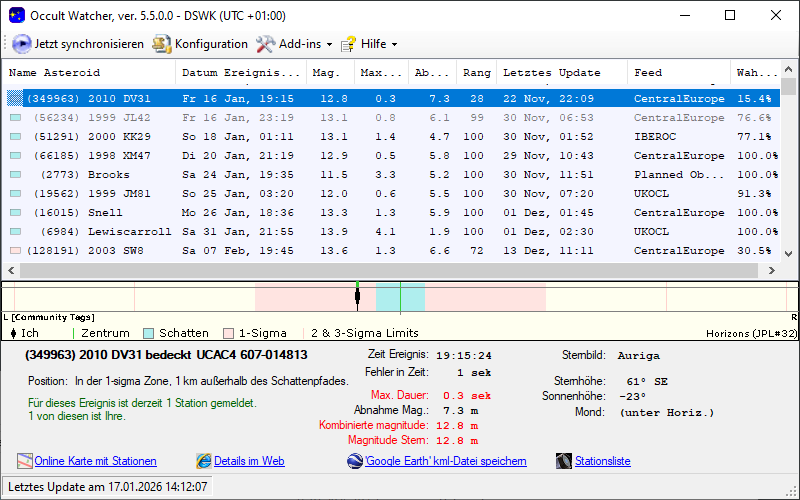Click the pink 1-Sigma legend swatch
Screen dimensions: 800x500
pos(229,334)
